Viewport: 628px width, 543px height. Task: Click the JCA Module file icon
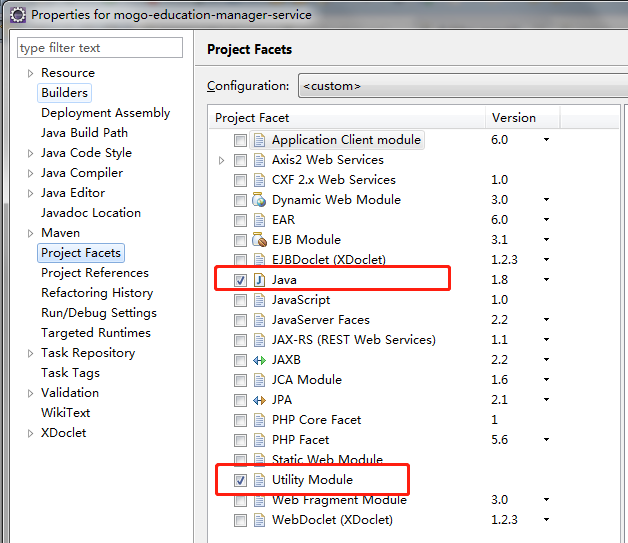pyautogui.click(x=259, y=380)
